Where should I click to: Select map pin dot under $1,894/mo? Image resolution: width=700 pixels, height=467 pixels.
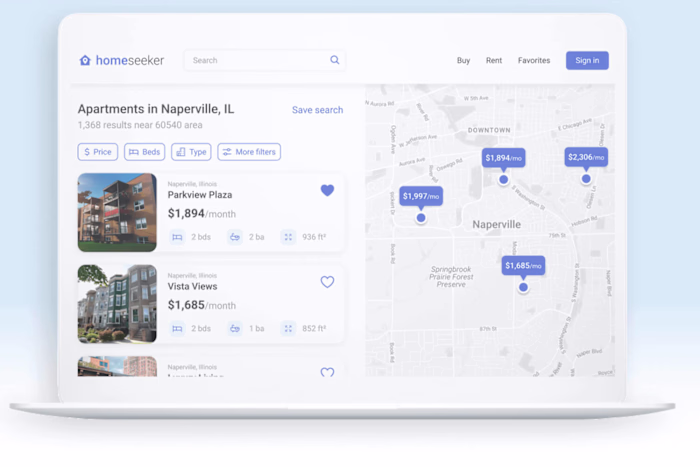pyautogui.click(x=504, y=179)
